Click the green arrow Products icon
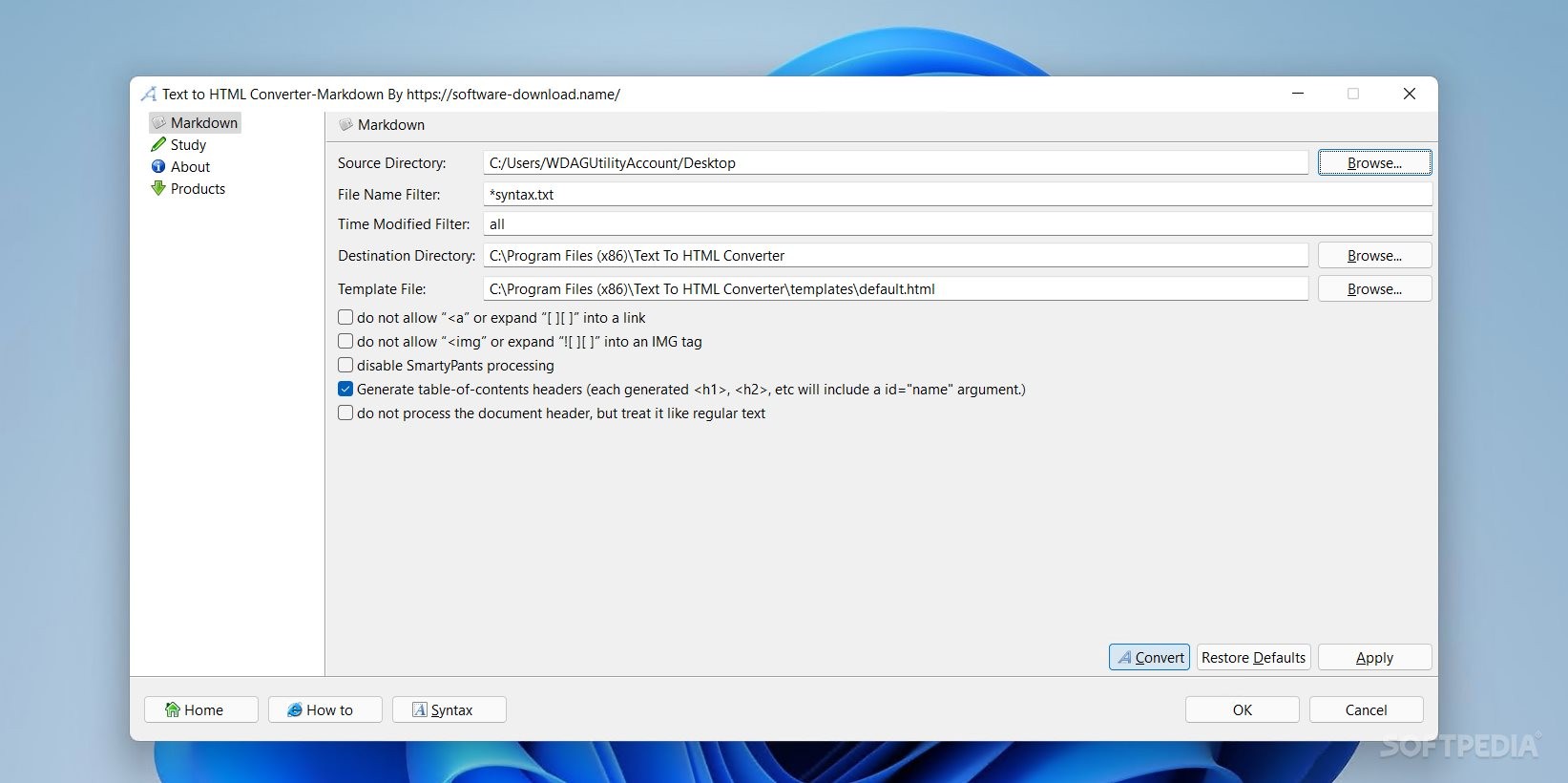Viewport: 1568px width, 783px height. pyautogui.click(x=158, y=188)
